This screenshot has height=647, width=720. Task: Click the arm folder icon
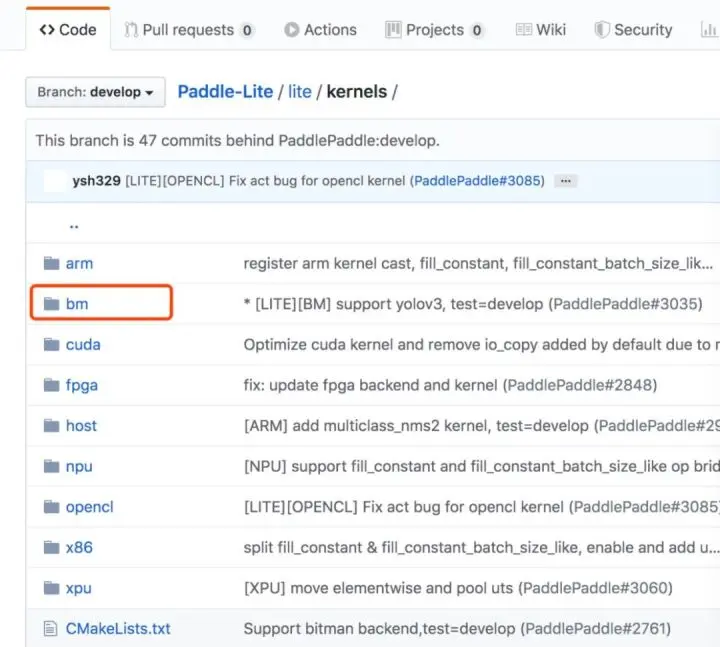[x=51, y=264]
